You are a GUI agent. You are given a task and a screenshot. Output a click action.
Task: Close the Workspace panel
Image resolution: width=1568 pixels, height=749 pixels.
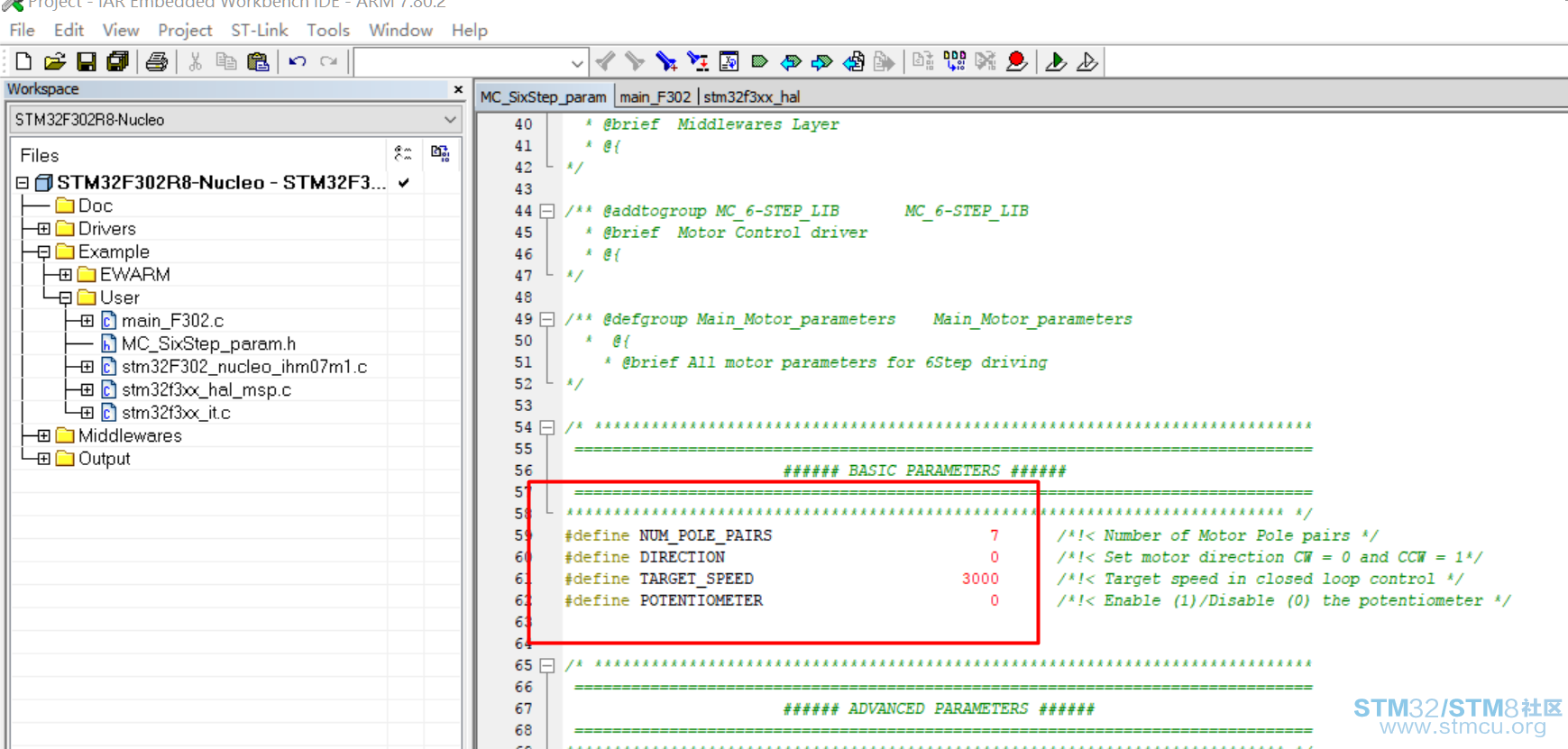pos(458,89)
